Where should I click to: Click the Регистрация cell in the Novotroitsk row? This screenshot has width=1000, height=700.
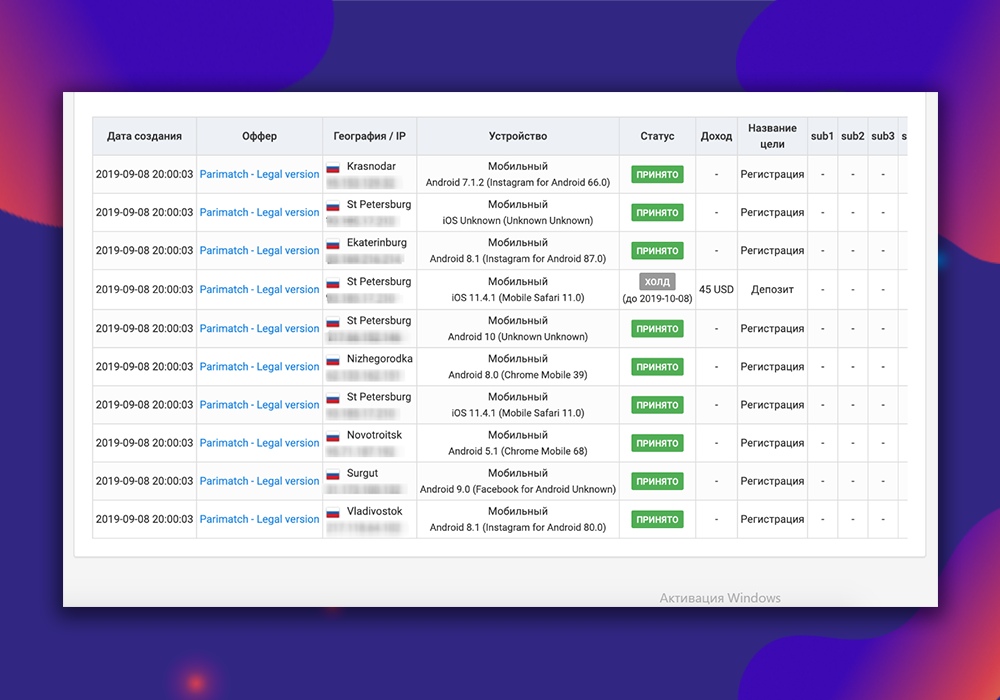pos(772,443)
